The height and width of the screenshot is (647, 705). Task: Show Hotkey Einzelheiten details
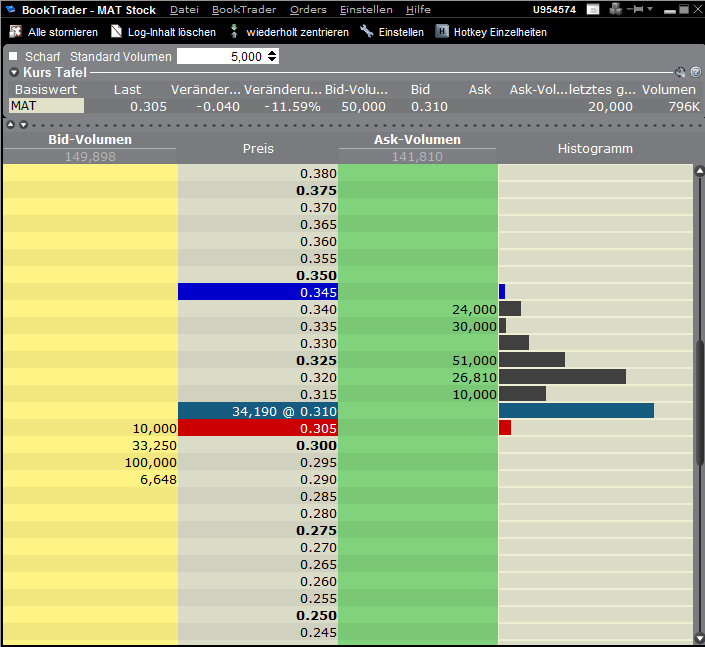tap(491, 32)
